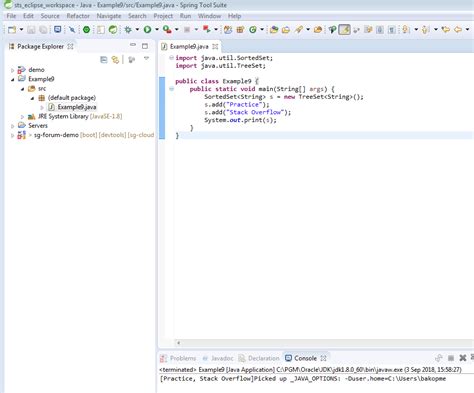The image size is (474, 393).
Task: Expand the JRE System Library node
Action: (22, 117)
